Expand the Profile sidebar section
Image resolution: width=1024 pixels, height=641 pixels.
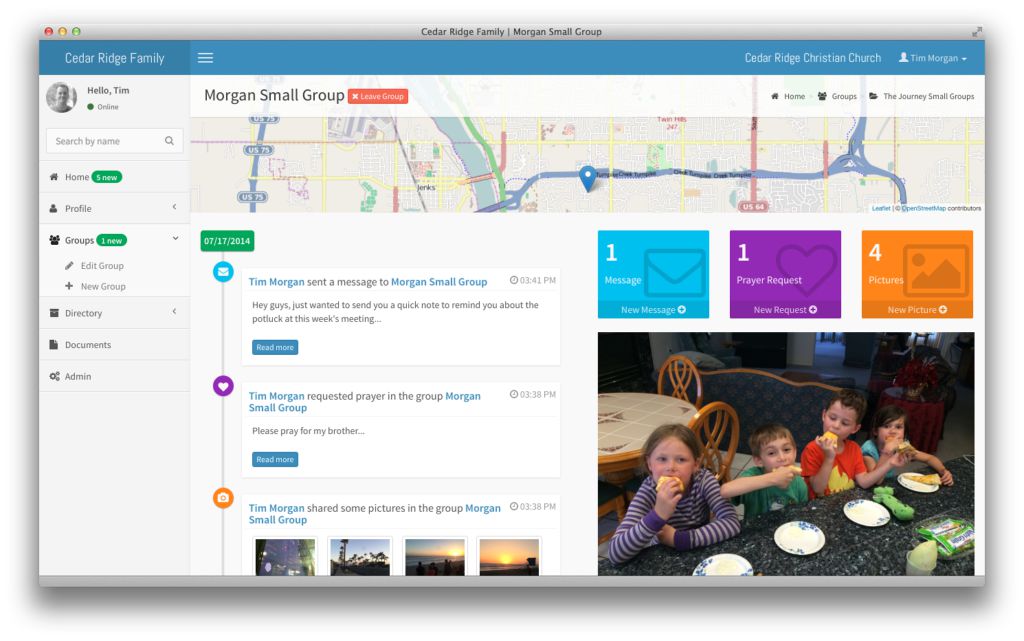coord(78,208)
